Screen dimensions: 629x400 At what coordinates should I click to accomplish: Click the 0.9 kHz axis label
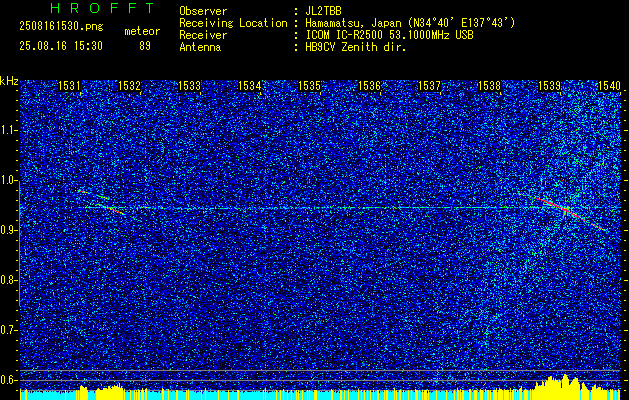8,230
